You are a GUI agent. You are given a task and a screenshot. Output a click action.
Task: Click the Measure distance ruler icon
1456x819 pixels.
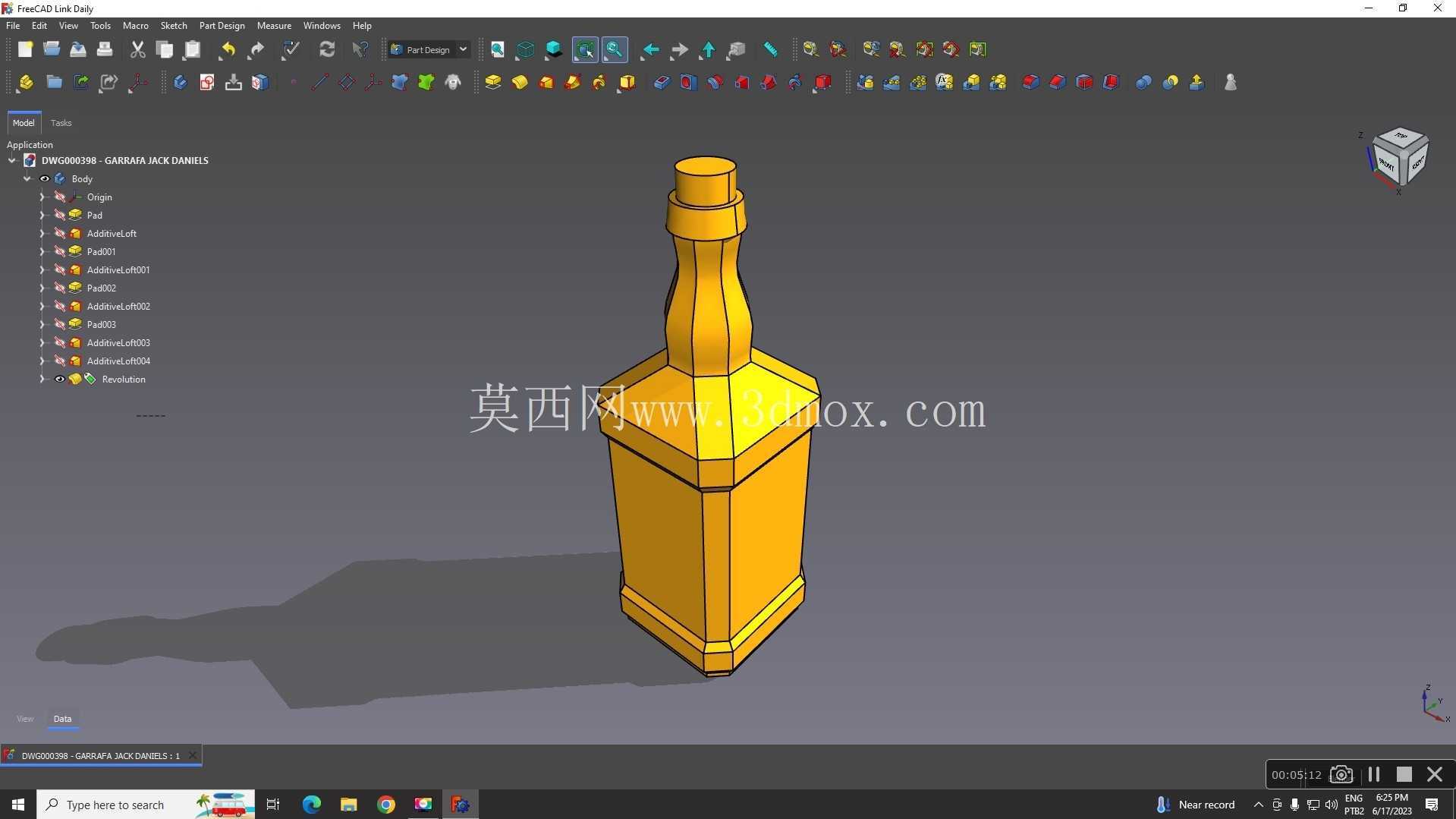click(x=770, y=50)
